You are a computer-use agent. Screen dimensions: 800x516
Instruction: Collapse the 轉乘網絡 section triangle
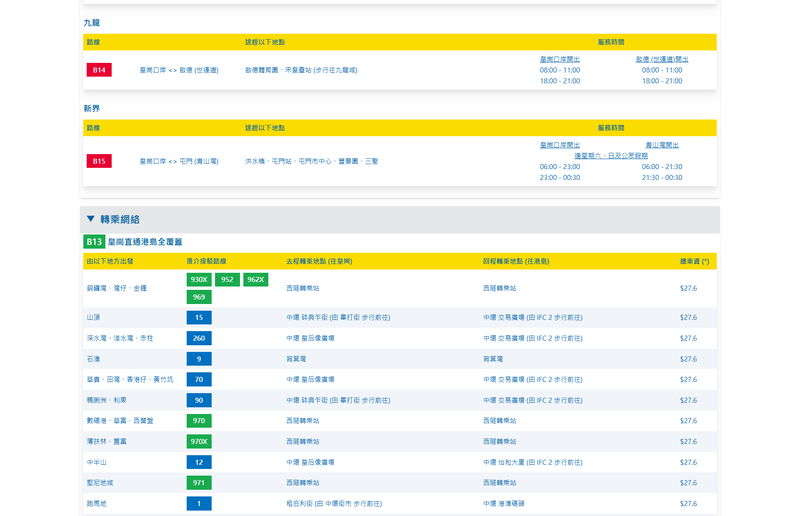click(91, 219)
